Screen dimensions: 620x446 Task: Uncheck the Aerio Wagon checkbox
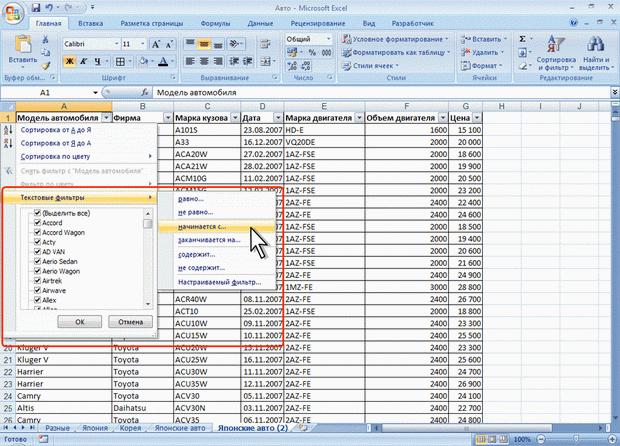(38, 271)
